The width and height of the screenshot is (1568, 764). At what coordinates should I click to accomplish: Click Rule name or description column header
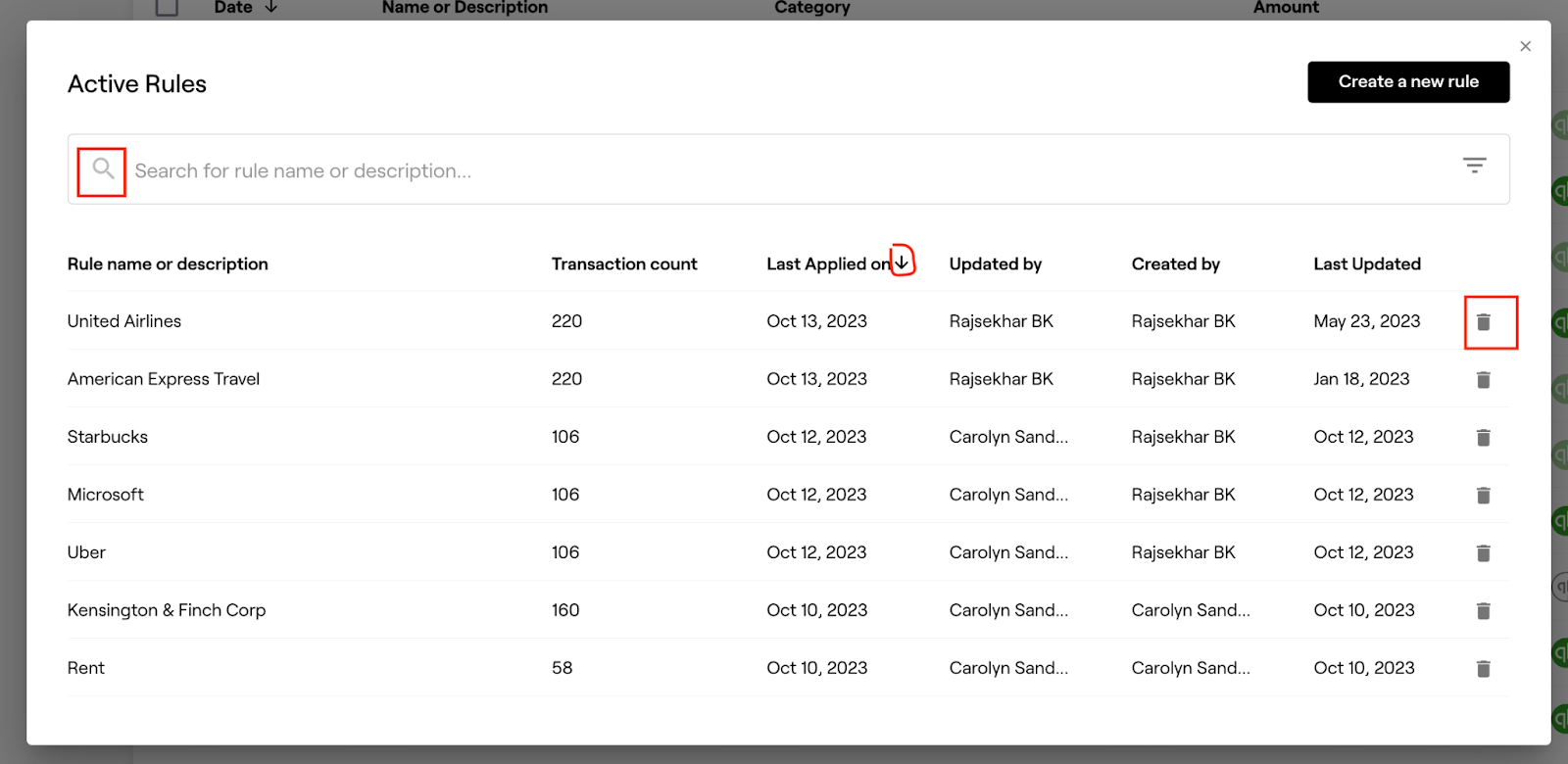tap(168, 263)
